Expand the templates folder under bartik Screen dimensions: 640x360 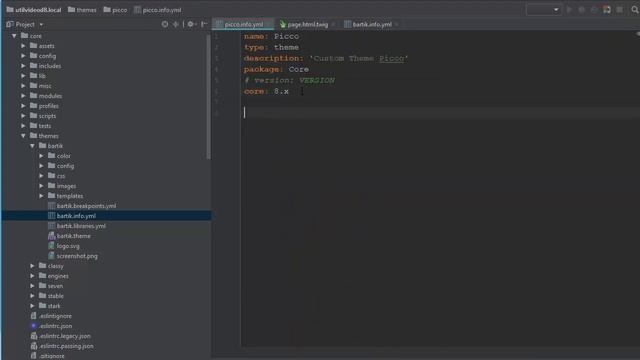[41, 196]
